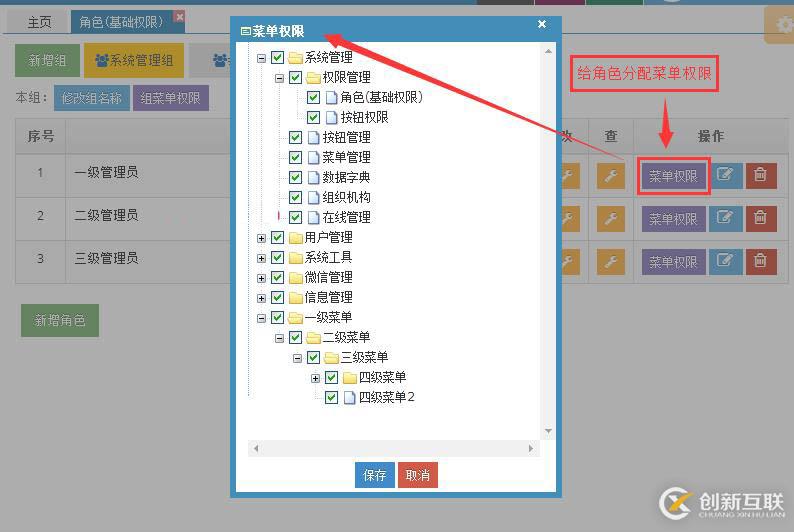This screenshot has height=532, width=794.
Task: Uncheck the 按钮管理 checkbox
Action: point(295,137)
